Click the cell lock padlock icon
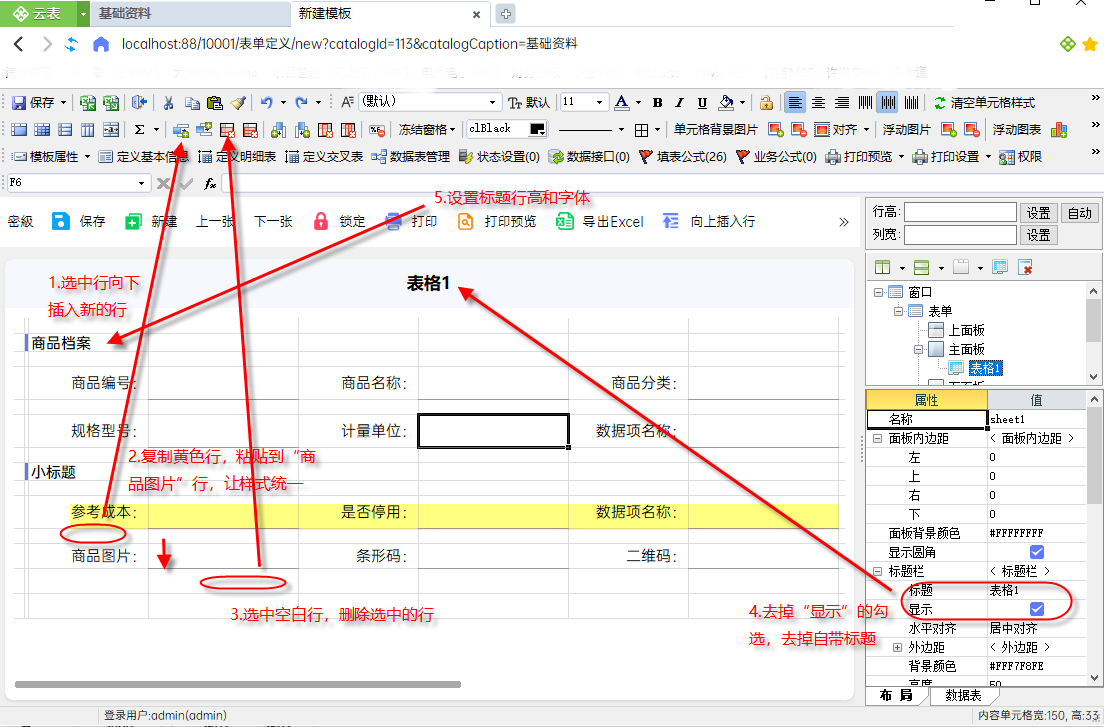The image size is (1104, 727). (x=766, y=103)
